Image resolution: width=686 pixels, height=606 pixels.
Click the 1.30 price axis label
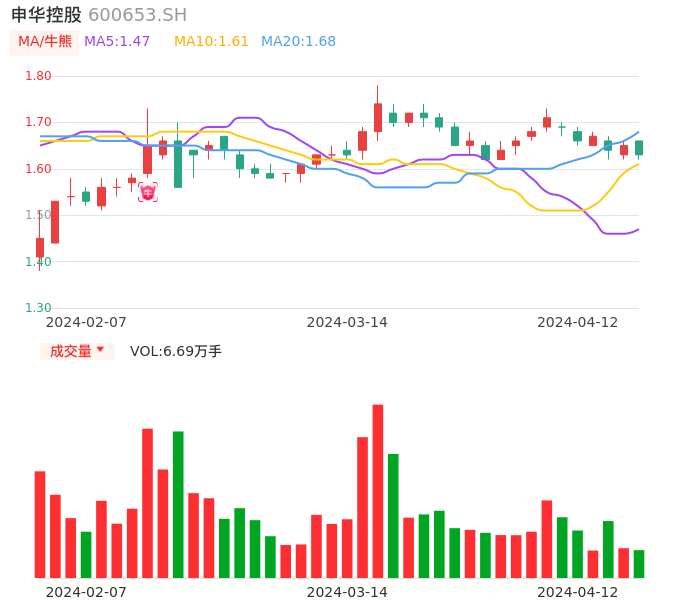38,308
